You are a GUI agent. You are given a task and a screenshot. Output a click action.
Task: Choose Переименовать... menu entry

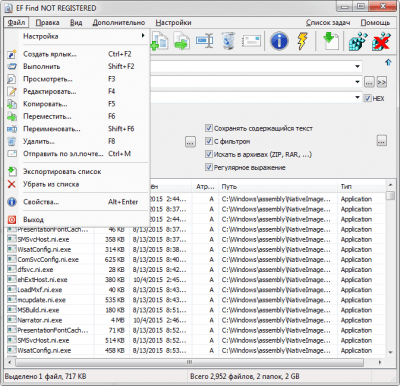(77, 129)
